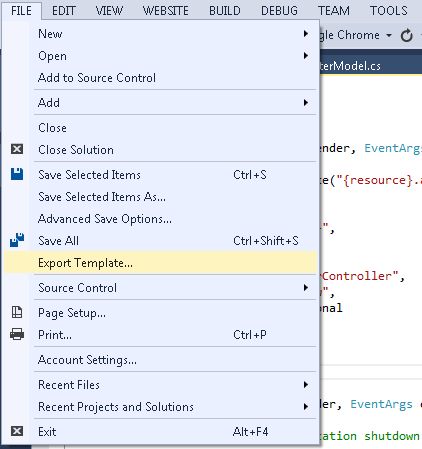
Task: Click the {resource} string in code
Action: pos(378,180)
